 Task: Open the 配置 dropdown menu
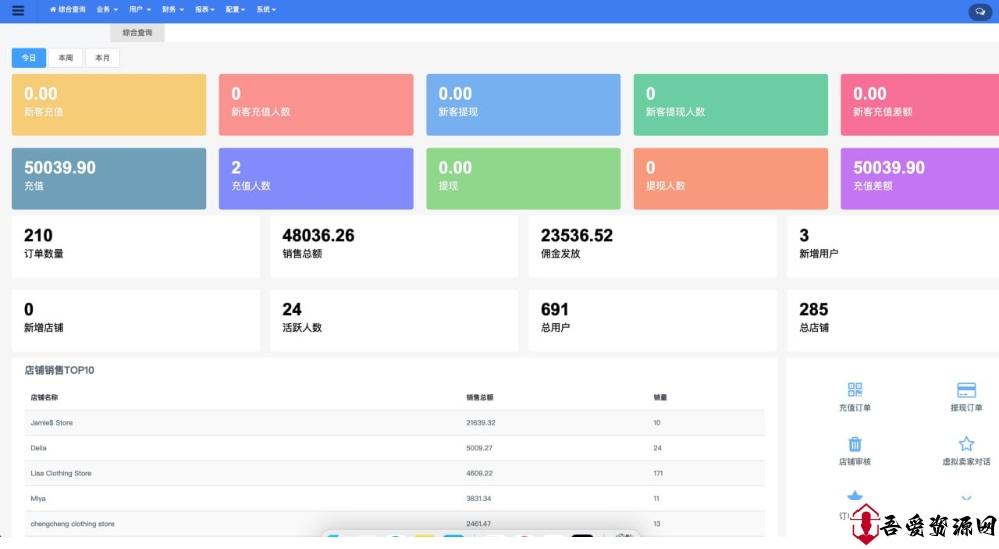[235, 9]
